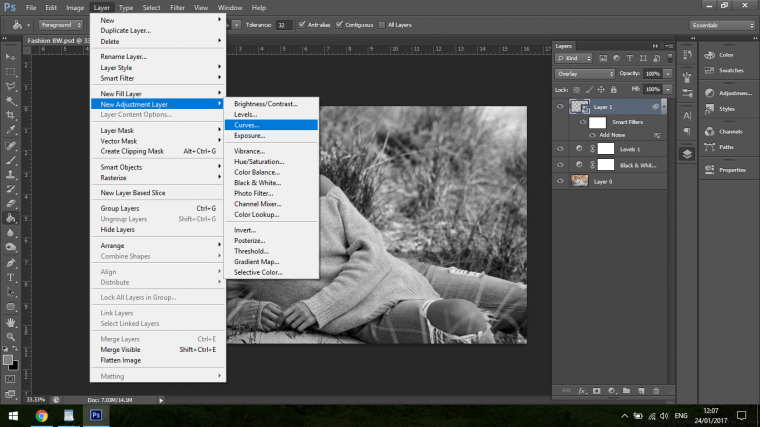Open the Swatches panel
This screenshot has width=760, height=427.
(725, 70)
